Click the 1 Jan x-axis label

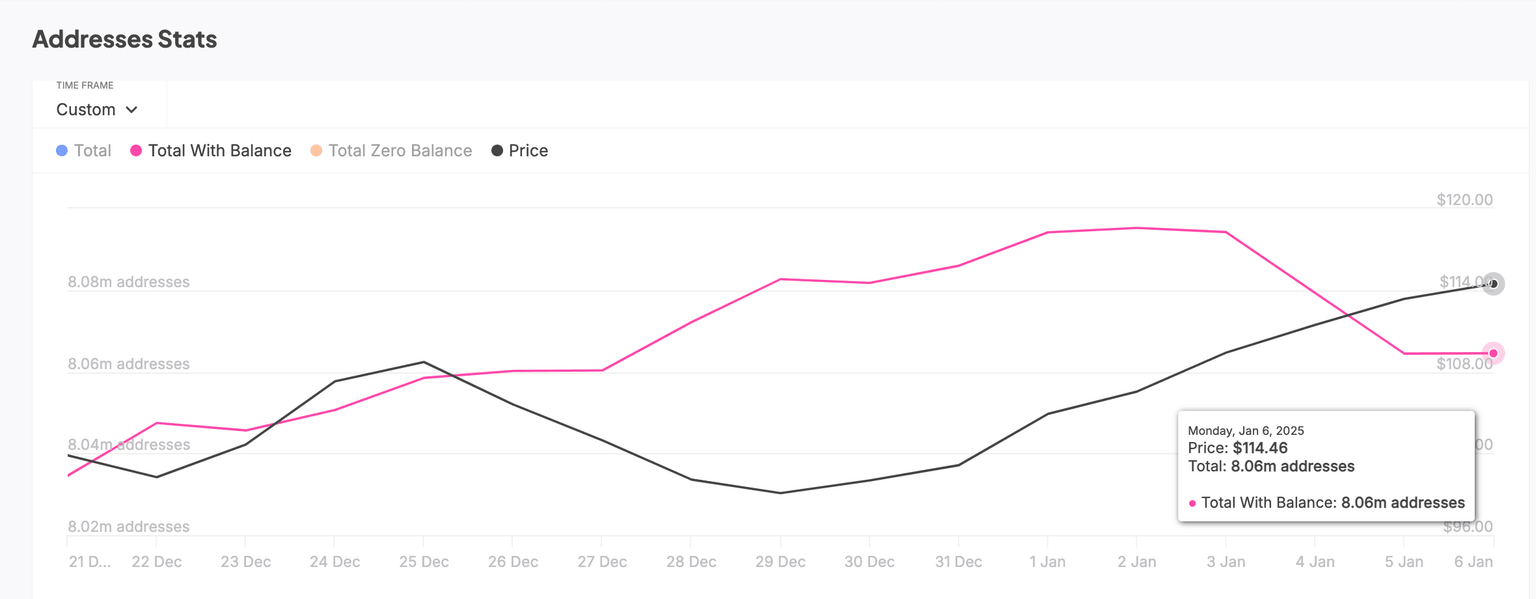click(1047, 562)
